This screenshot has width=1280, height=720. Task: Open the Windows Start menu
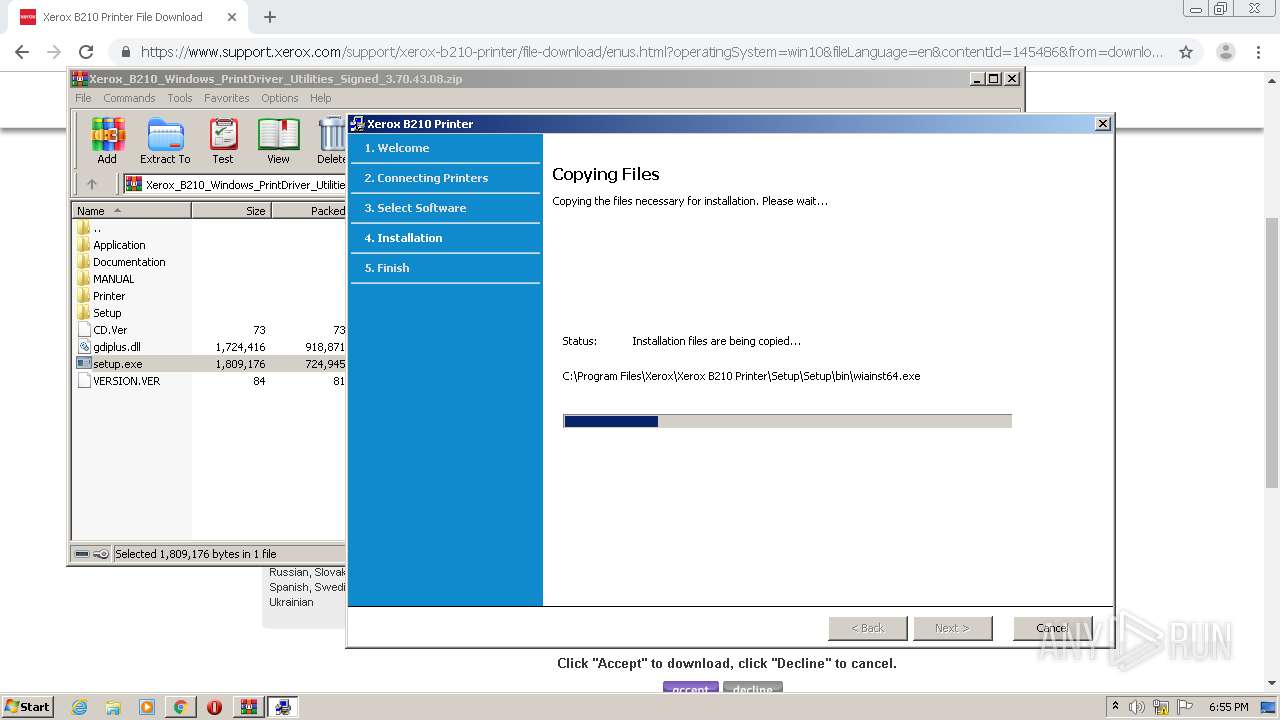27,706
